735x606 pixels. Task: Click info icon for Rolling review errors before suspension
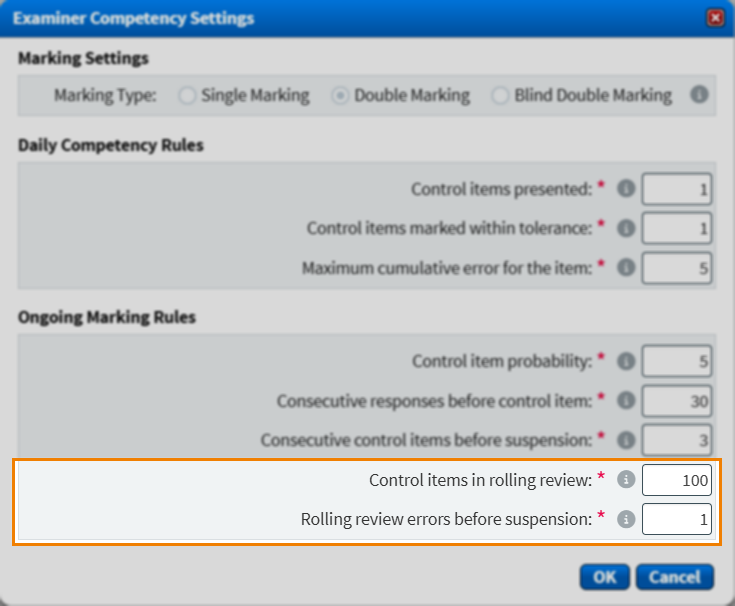point(627,519)
